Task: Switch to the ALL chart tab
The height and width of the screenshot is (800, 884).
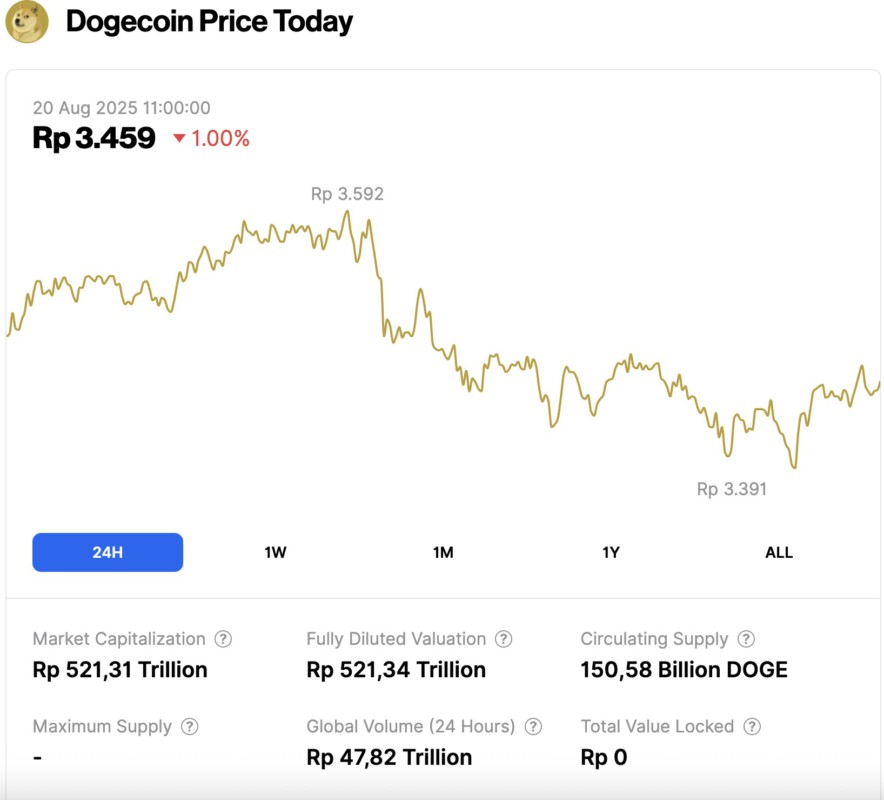Action: pos(779,551)
